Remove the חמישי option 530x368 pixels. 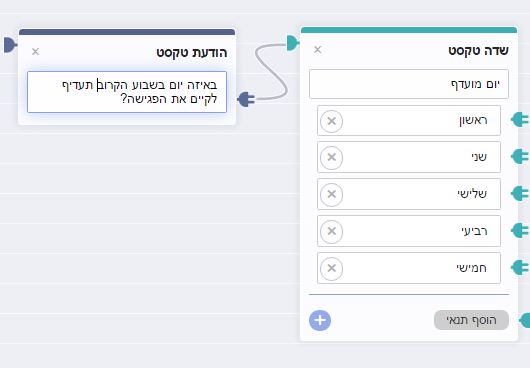[332, 268]
